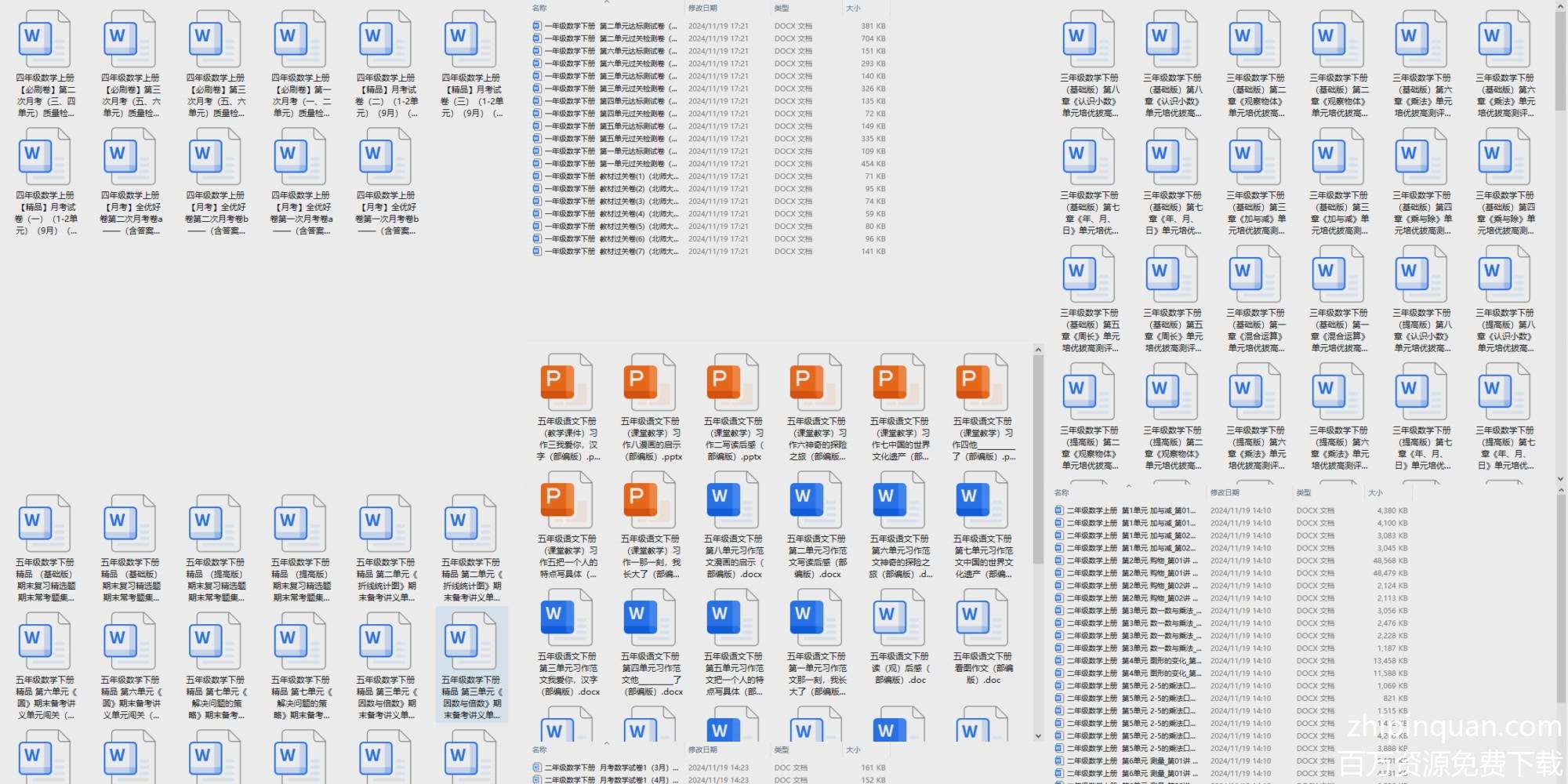This screenshot has height=784, width=1568.
Task: Select the 看图作文（部编版）.doc file icon
Action: (982, 618)
